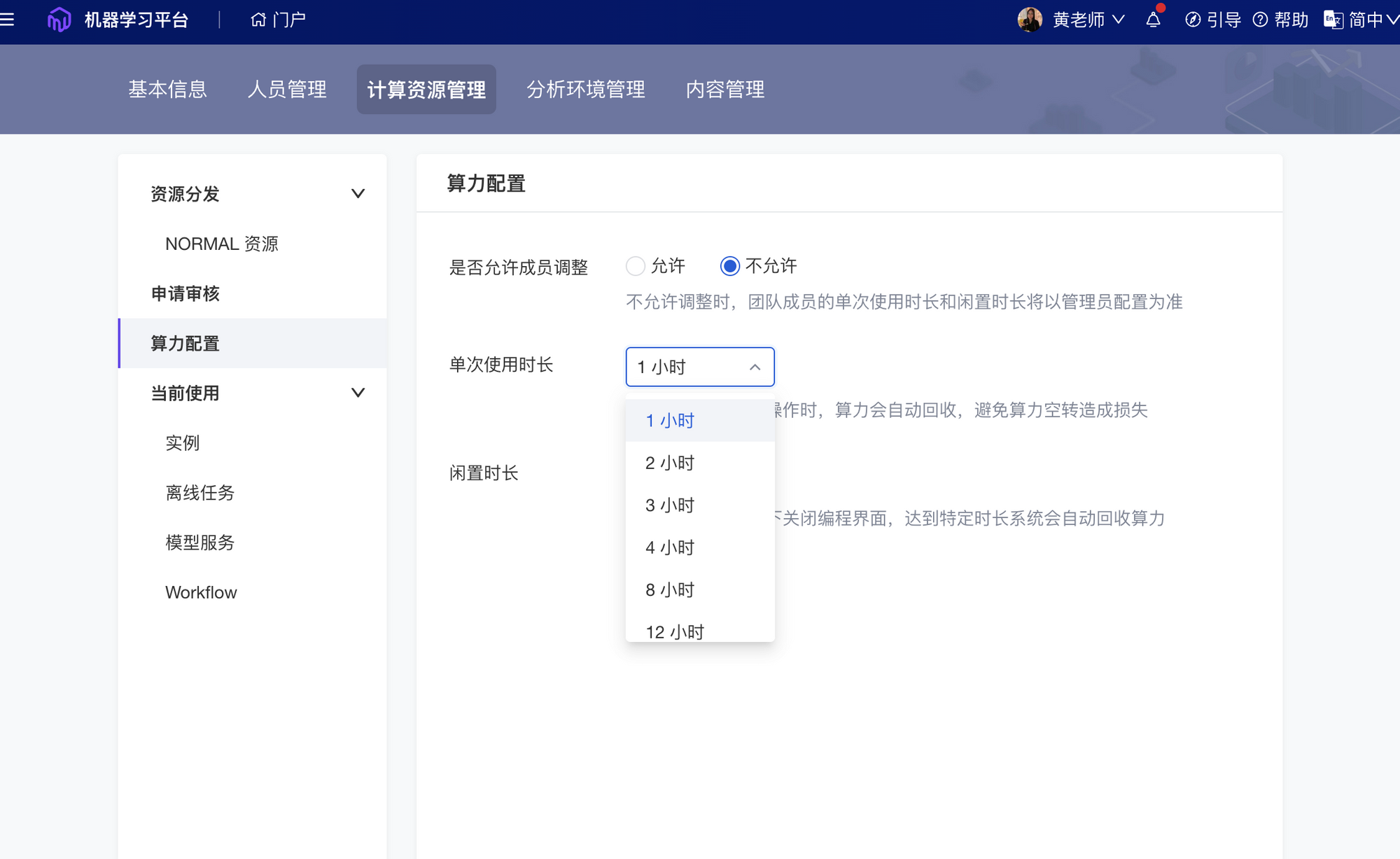
Task: Click the language translate icon
Action: pyautogui.click(x=1333, y=20)
